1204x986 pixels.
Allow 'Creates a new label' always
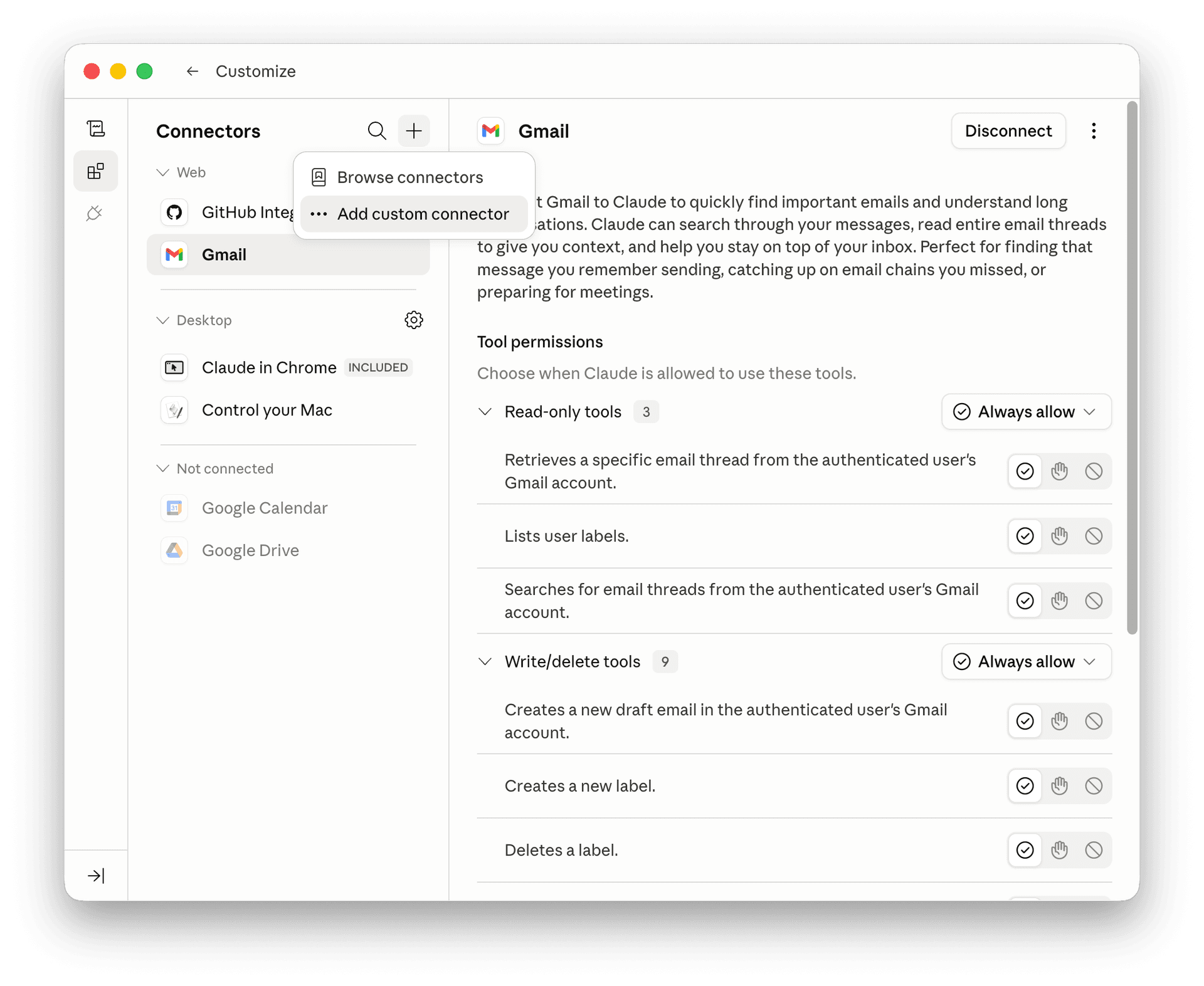[1025, 785]
